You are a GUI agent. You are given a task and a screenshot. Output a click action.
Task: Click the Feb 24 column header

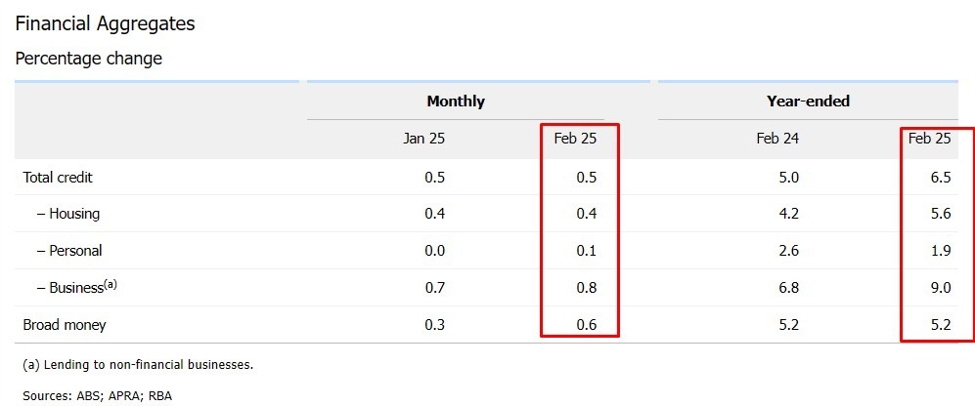coord(777,139)
